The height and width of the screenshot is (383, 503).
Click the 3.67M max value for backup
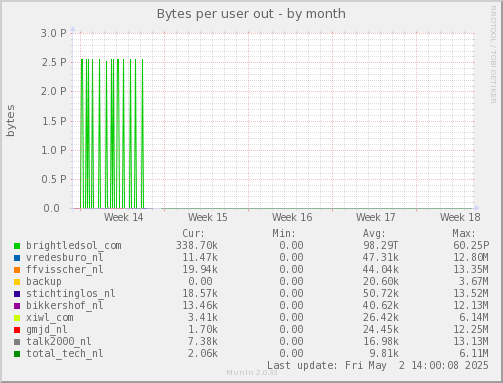(474, 282)
